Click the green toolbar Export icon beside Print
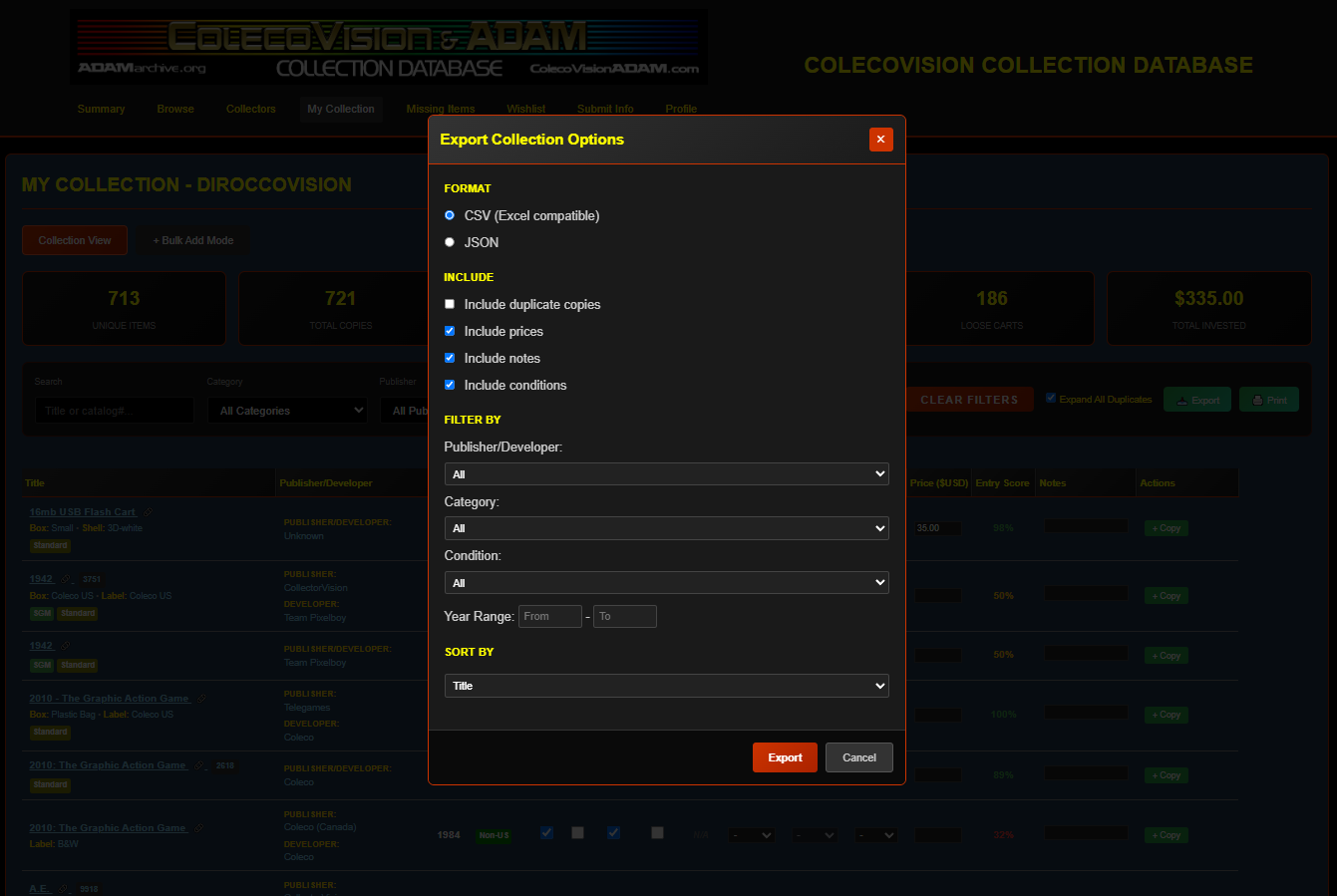Viewport: 1337px width, 896px height. [x=1181, y=401]
